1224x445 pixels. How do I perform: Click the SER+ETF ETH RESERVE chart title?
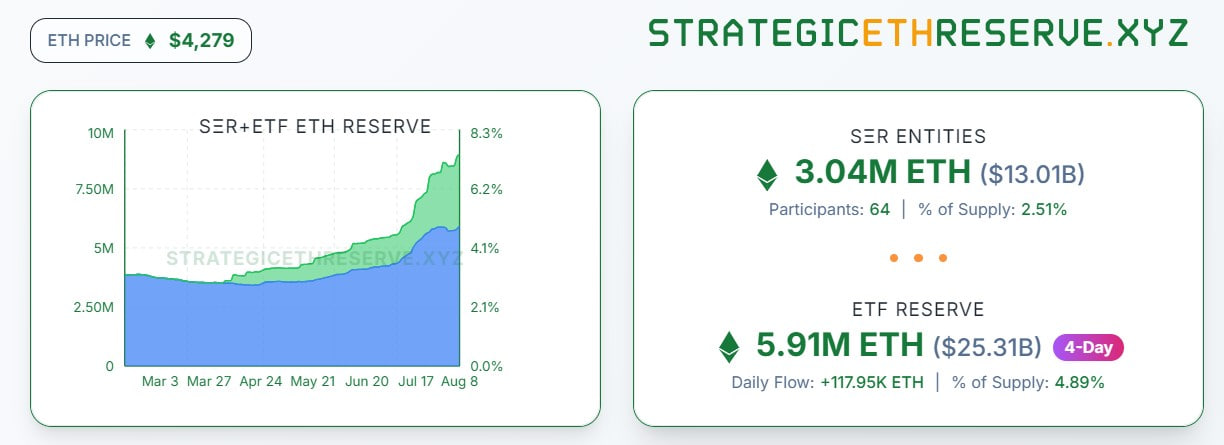[x=316, y=127]
